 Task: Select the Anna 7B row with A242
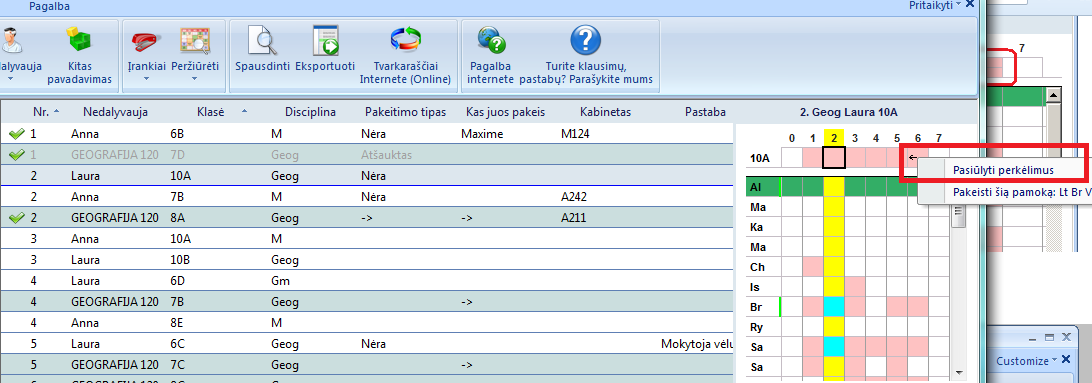[x=368, y=197]
